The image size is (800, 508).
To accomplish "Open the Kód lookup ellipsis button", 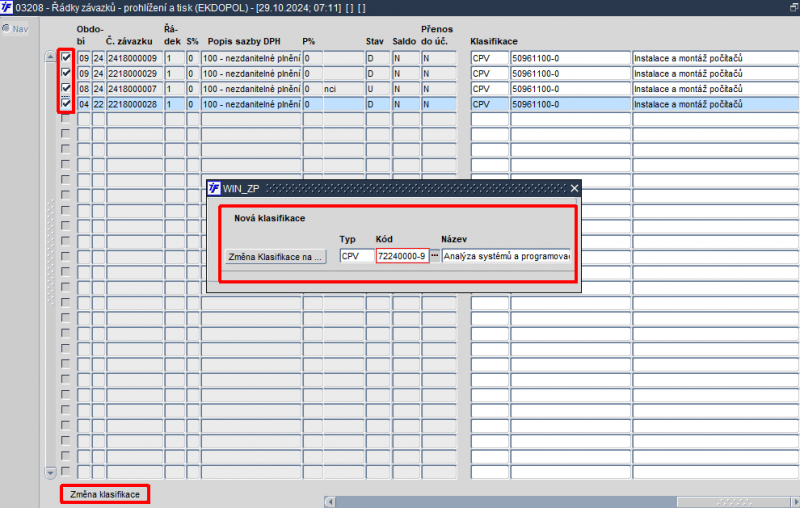I will 435,256.
